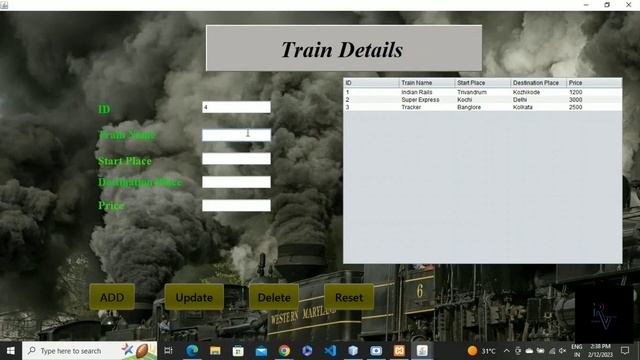Click the Java application taskbar icon

point(422,351)
